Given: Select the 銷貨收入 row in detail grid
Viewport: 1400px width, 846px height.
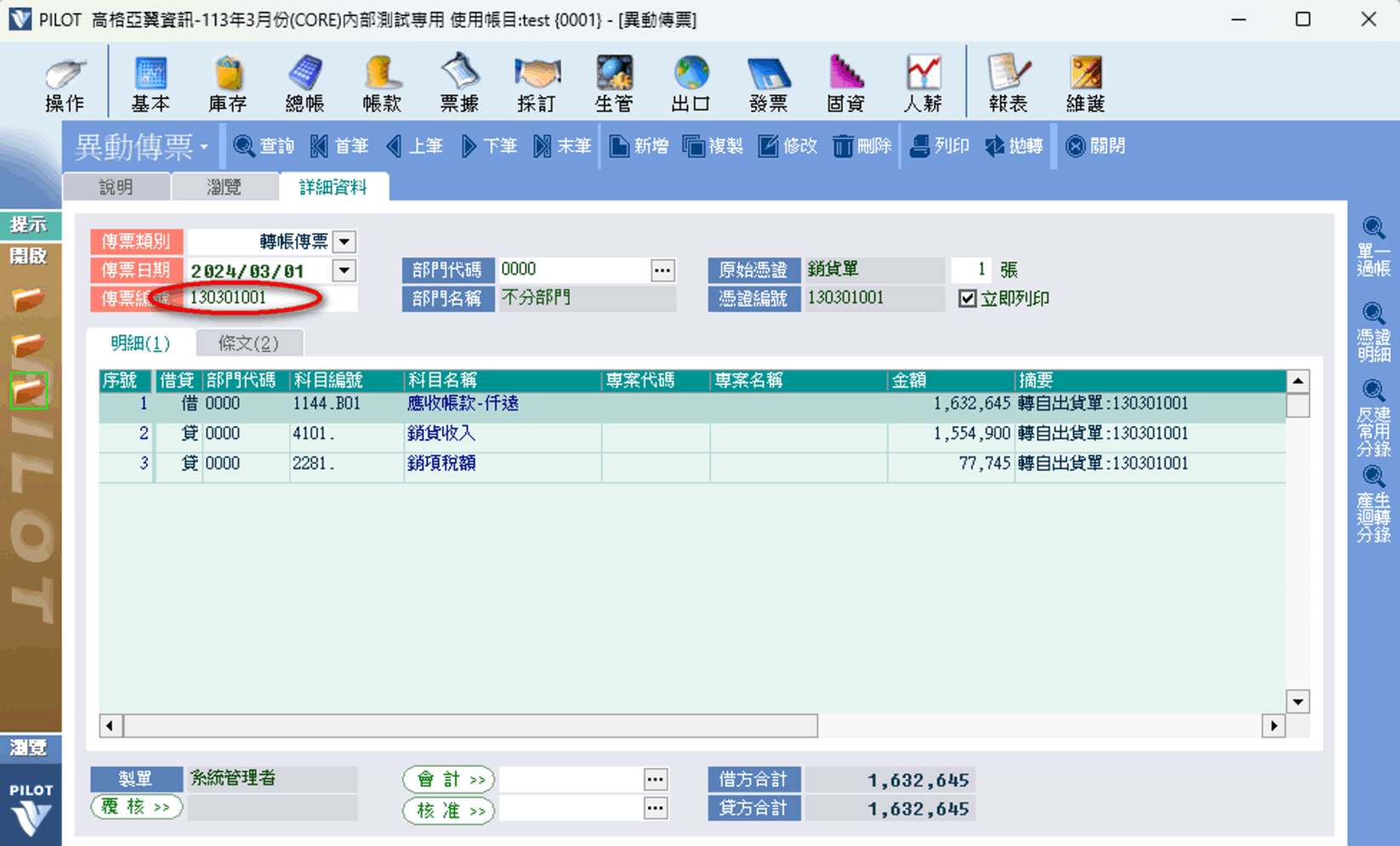Looking at the screenshot, I should (441, 434).
